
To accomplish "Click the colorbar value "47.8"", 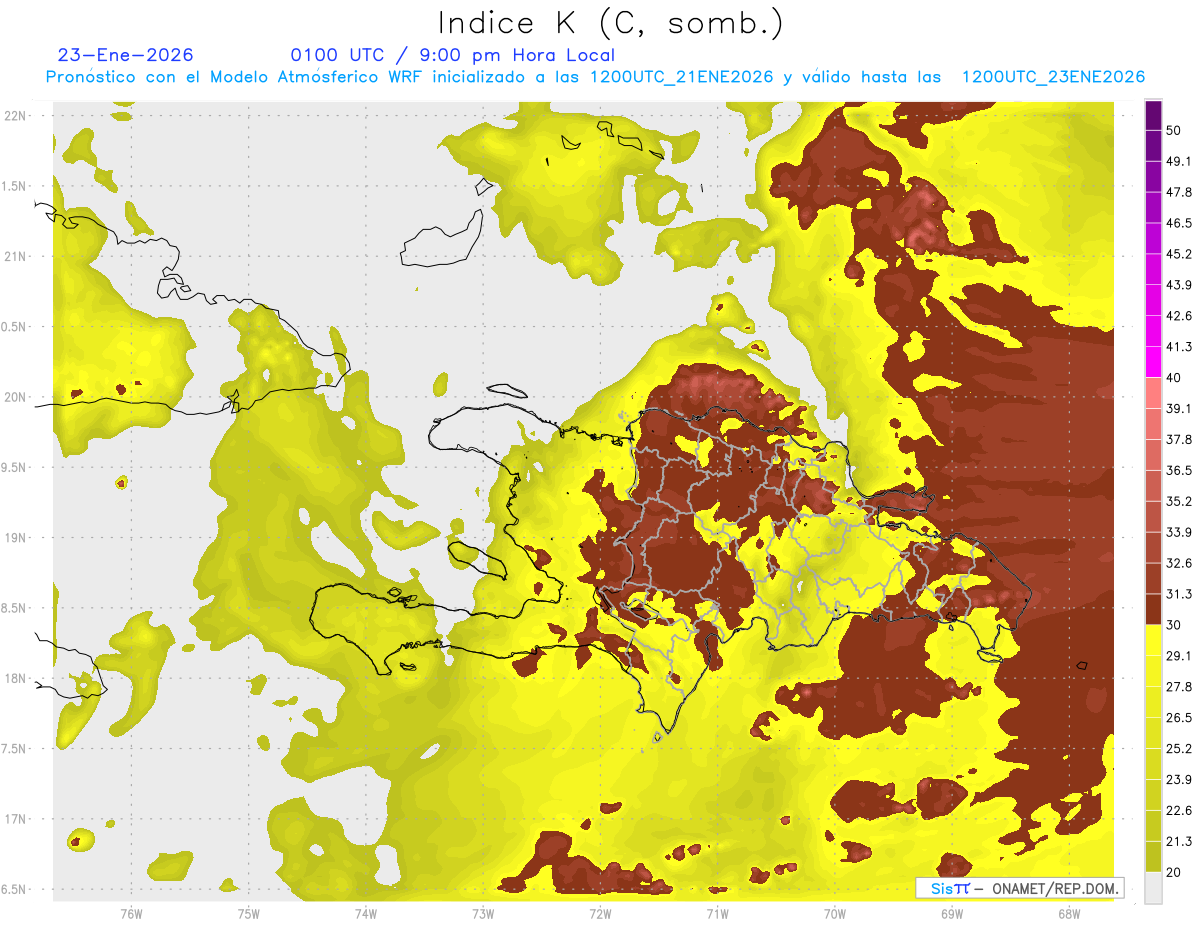I will (x=1179, y=192).
